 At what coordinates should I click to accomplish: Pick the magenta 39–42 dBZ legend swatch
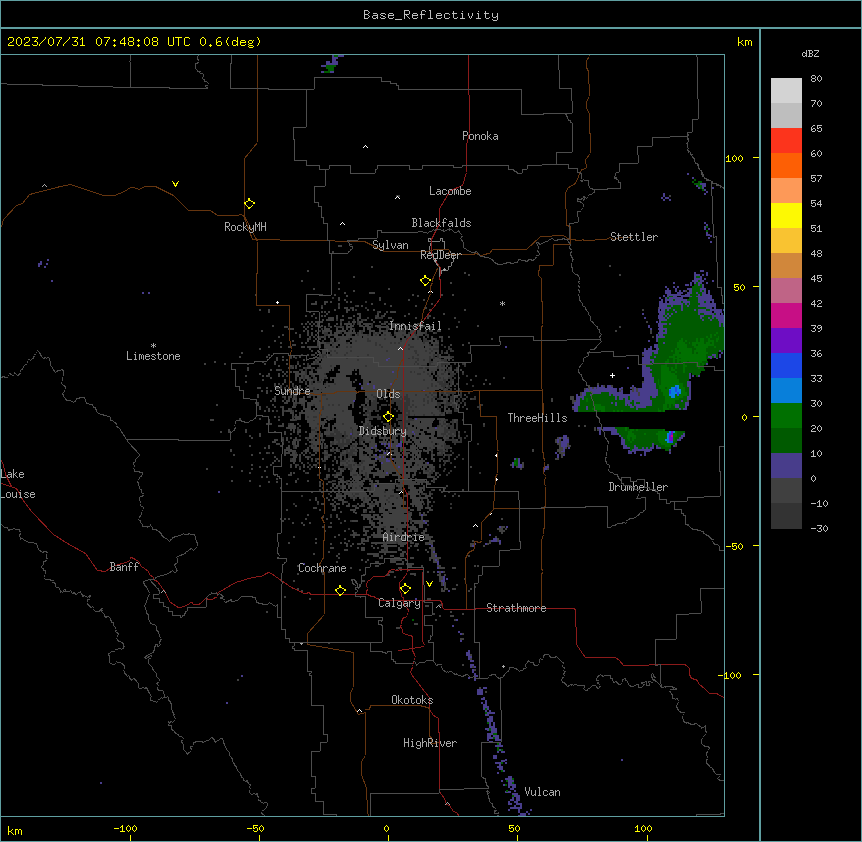coord(786,316)
